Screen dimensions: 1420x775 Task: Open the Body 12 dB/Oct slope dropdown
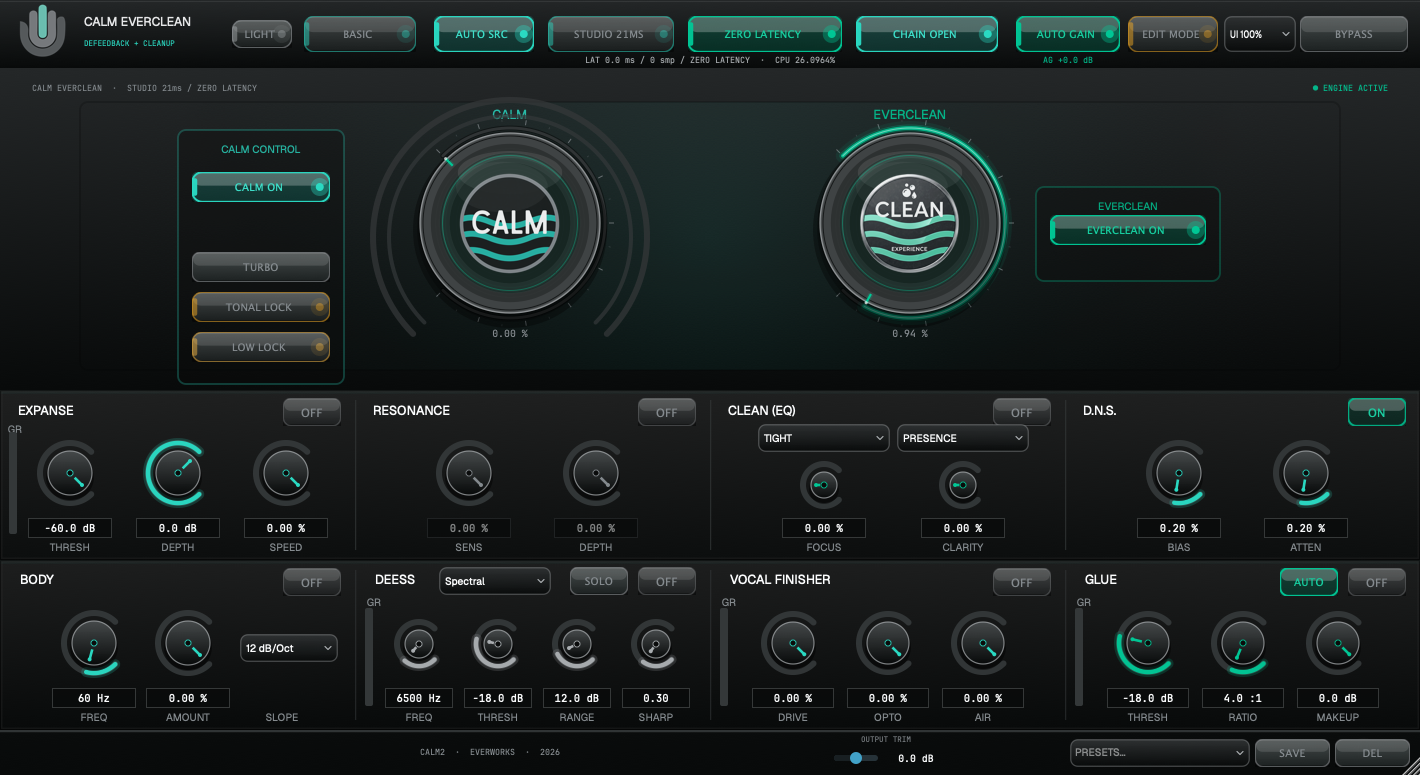point(289,648)
